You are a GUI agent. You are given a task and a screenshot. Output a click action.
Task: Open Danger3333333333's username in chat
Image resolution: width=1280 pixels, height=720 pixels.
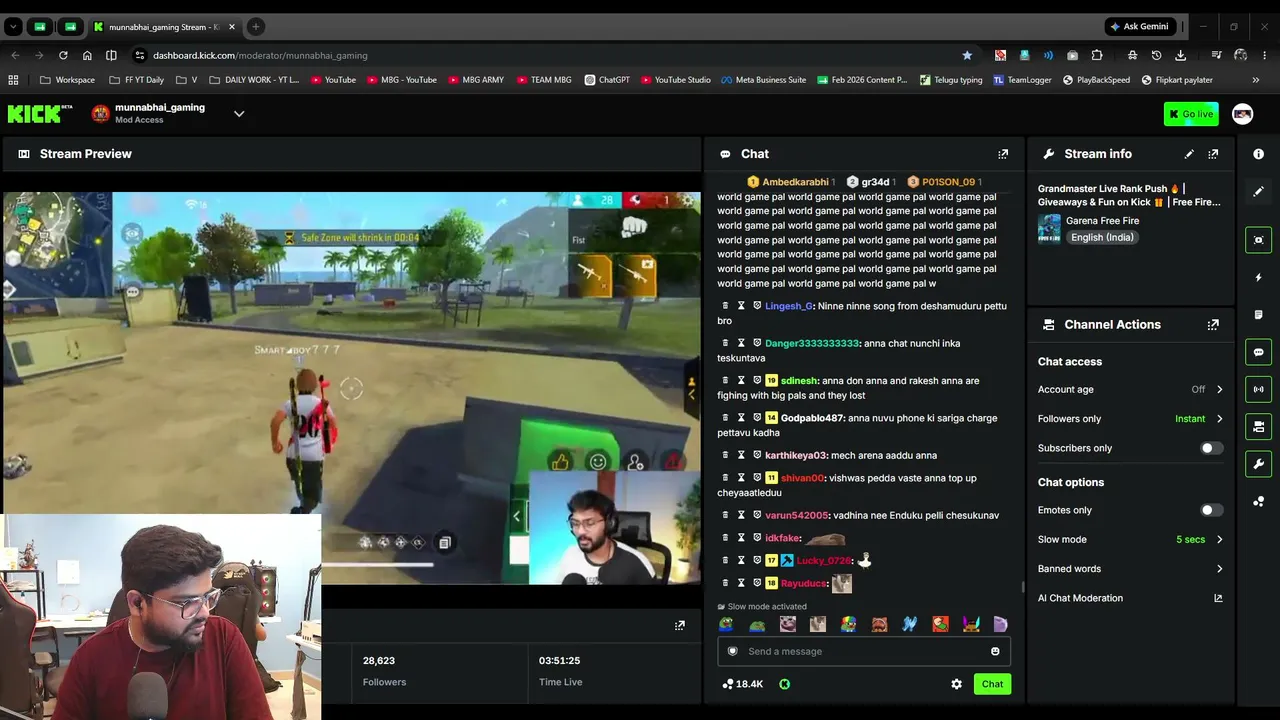[x=812, y=344]
